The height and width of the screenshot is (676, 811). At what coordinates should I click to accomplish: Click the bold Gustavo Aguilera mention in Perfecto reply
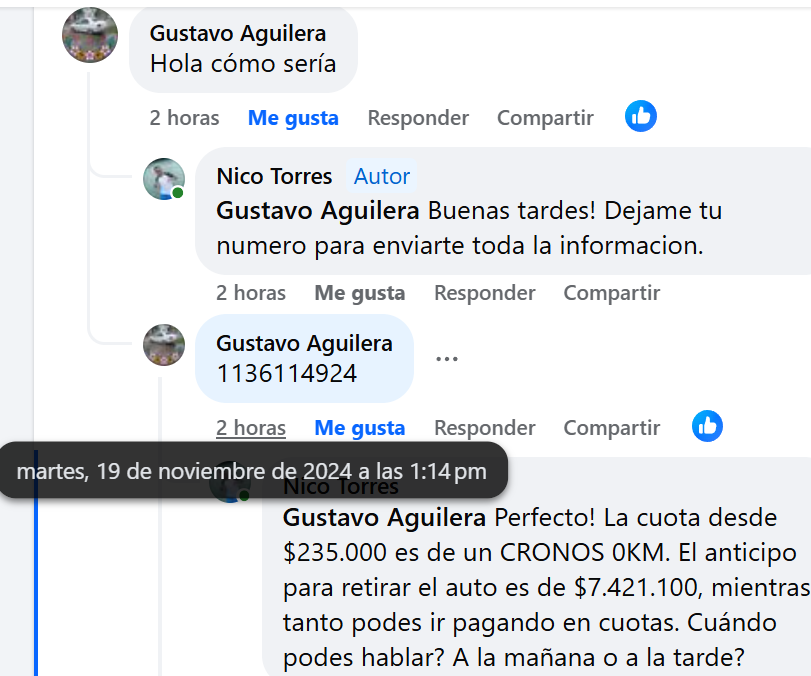point(384,517)
